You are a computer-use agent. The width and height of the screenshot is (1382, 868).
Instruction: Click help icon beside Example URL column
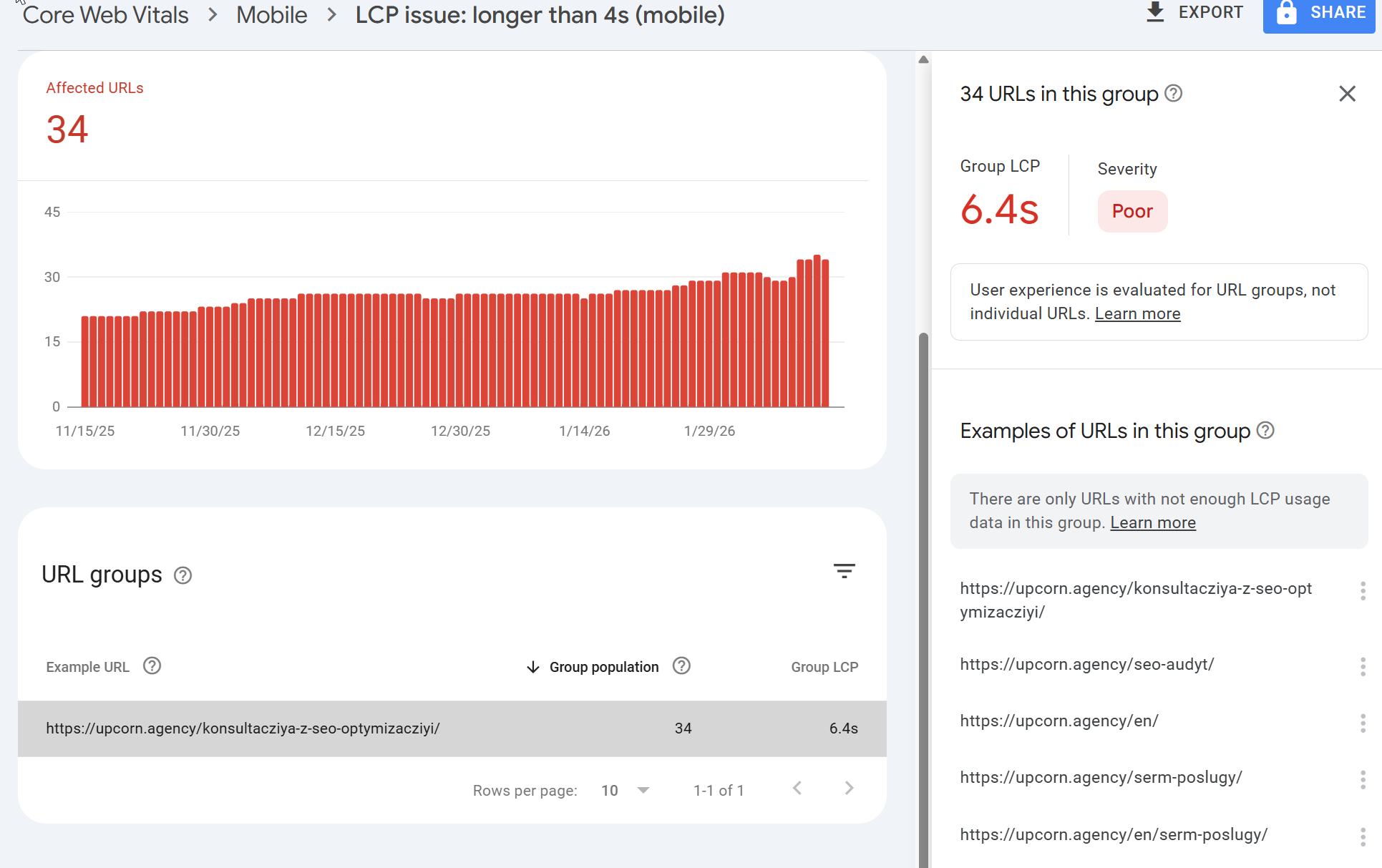point(152,666)
